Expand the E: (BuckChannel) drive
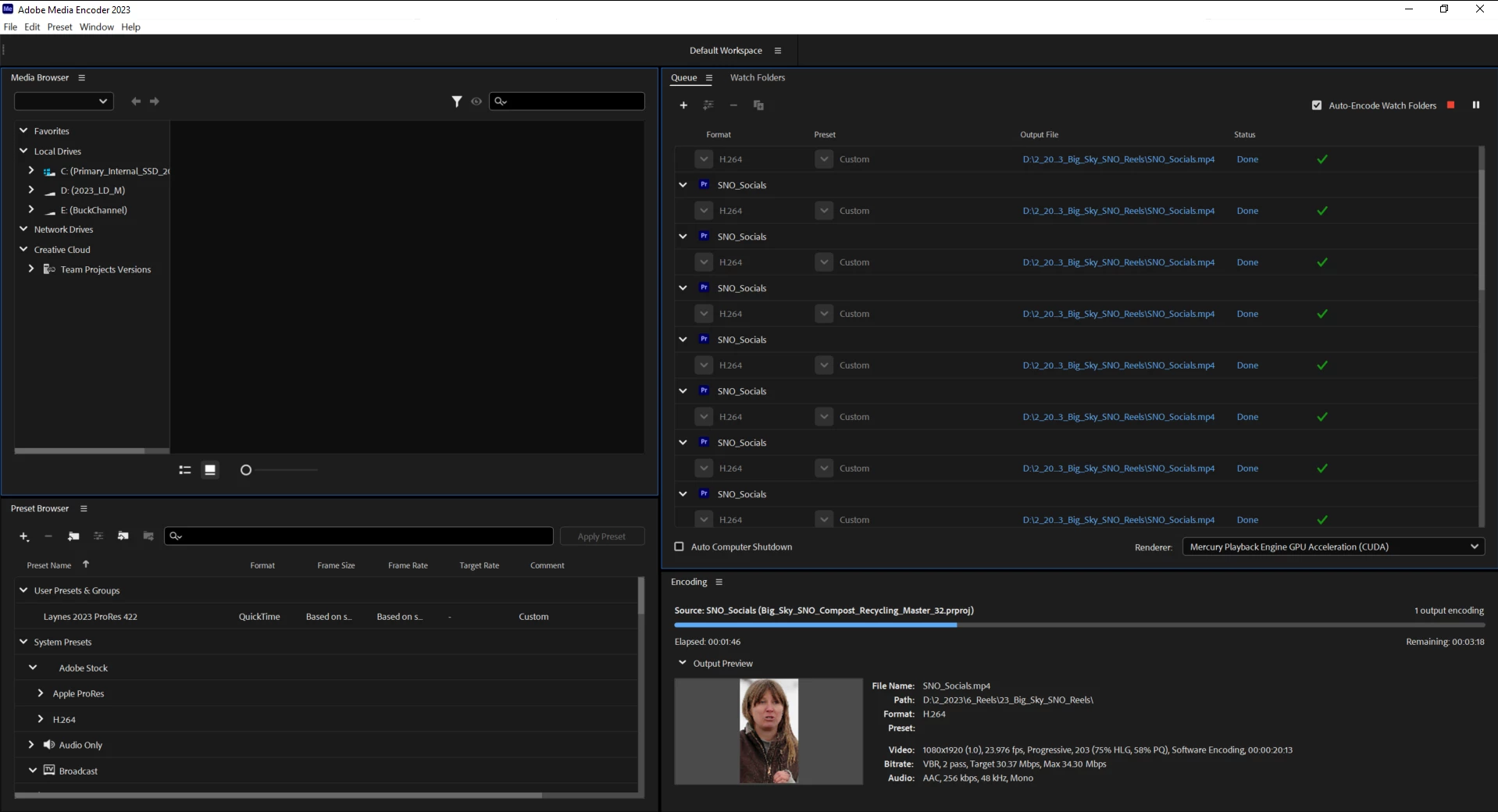This screenshot has width=1498, height=812. [31, 209]
